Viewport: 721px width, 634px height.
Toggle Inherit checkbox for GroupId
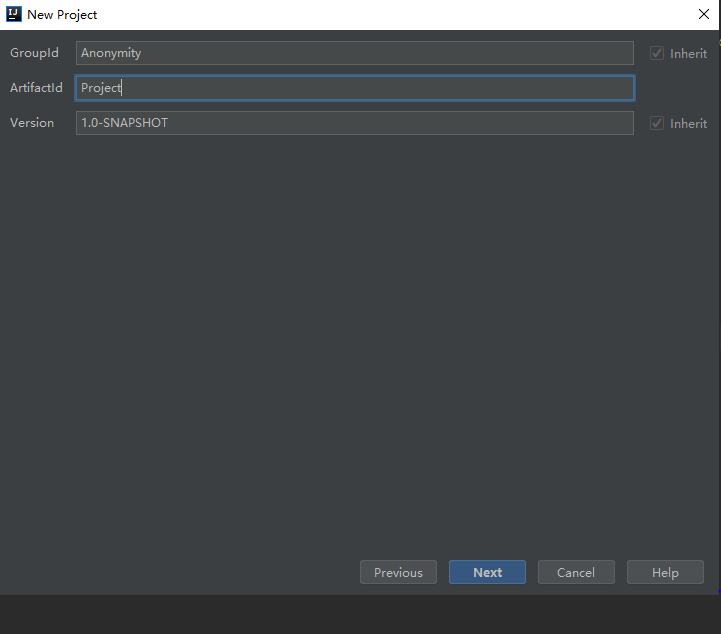(657, 53)
